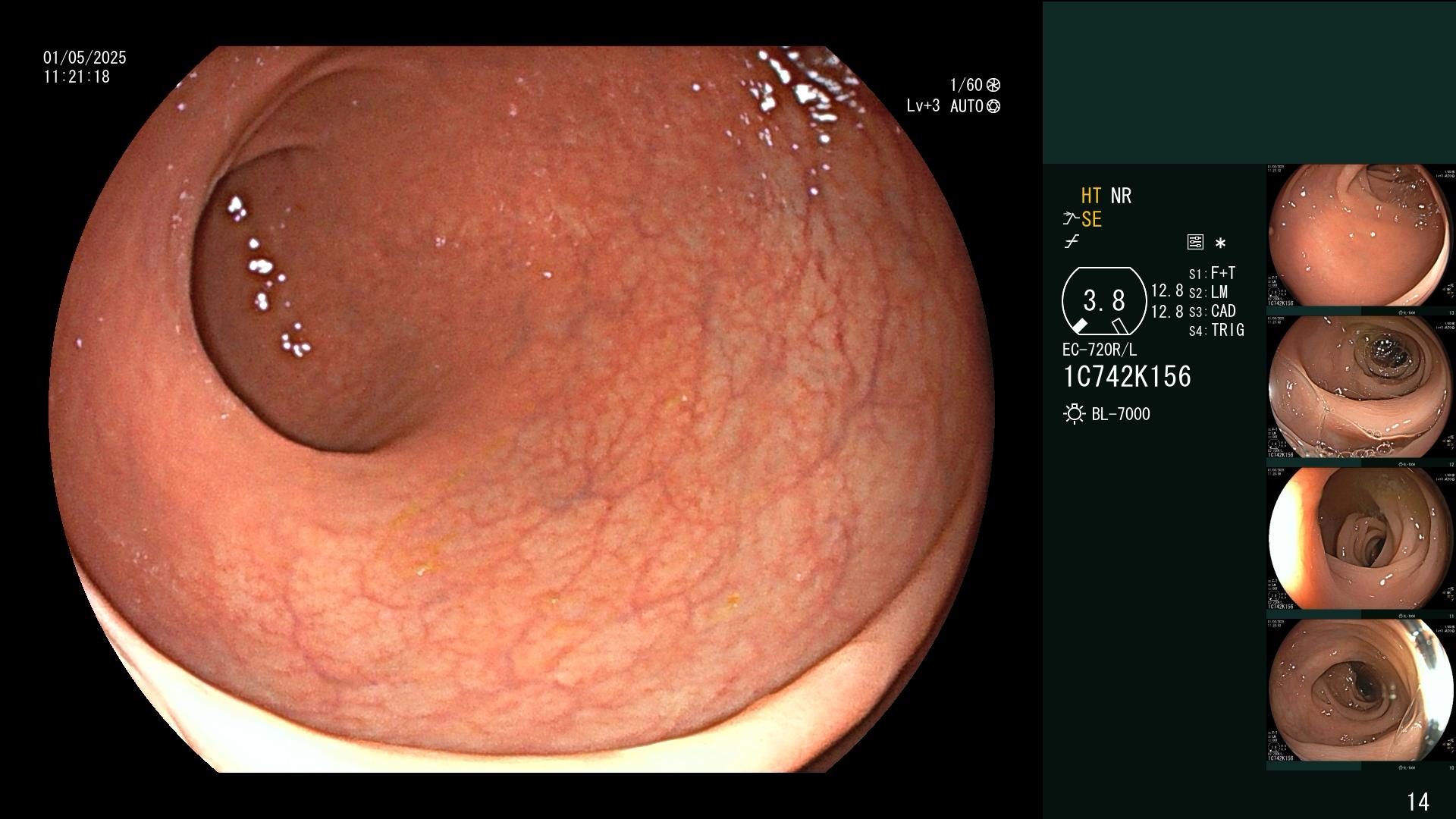The height and width of the screenshot is (819, 1456).
Task: Click the image counter 14
Action: tap(1418, 802)
